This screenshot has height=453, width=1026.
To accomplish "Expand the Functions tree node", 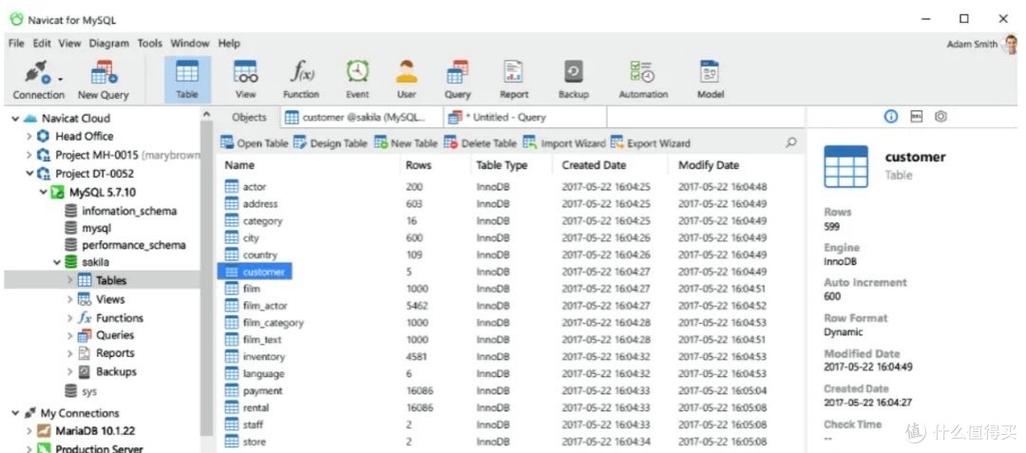I will click(69, 317).
